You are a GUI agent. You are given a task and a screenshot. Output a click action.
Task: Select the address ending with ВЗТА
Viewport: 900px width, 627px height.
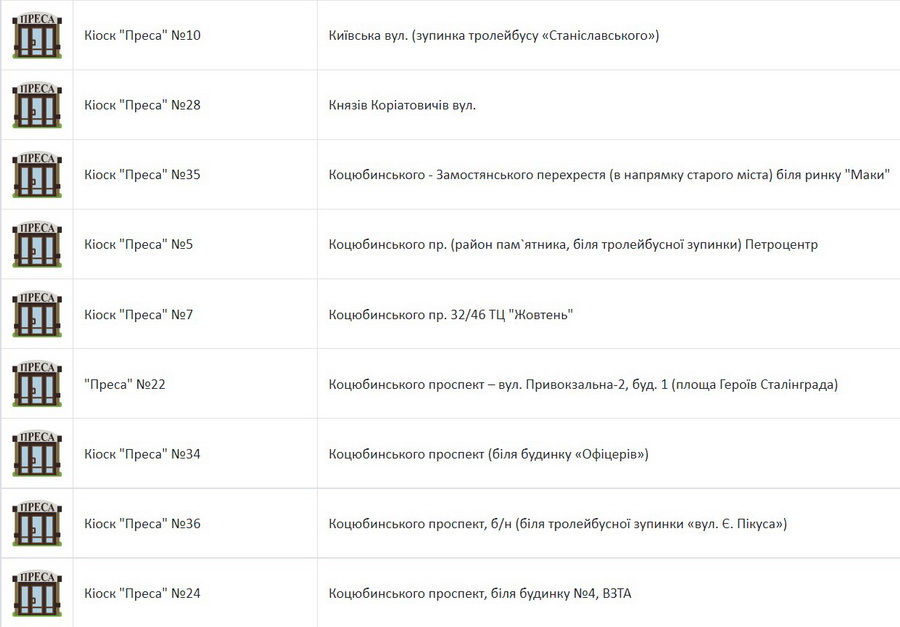click(479, 593)
